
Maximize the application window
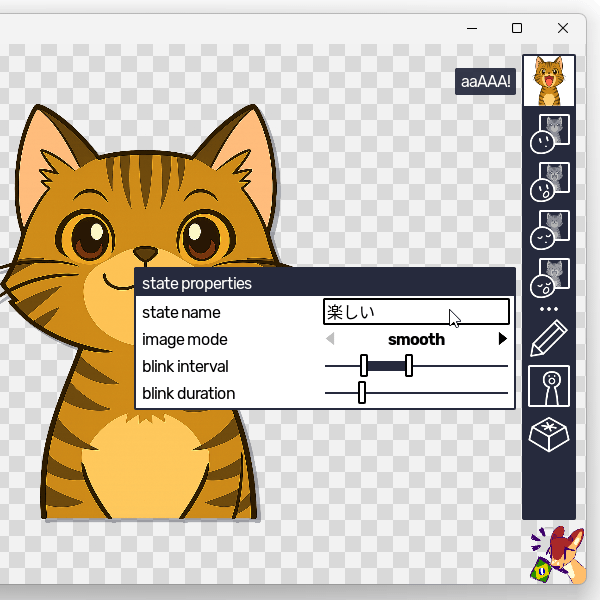point(517,28)
